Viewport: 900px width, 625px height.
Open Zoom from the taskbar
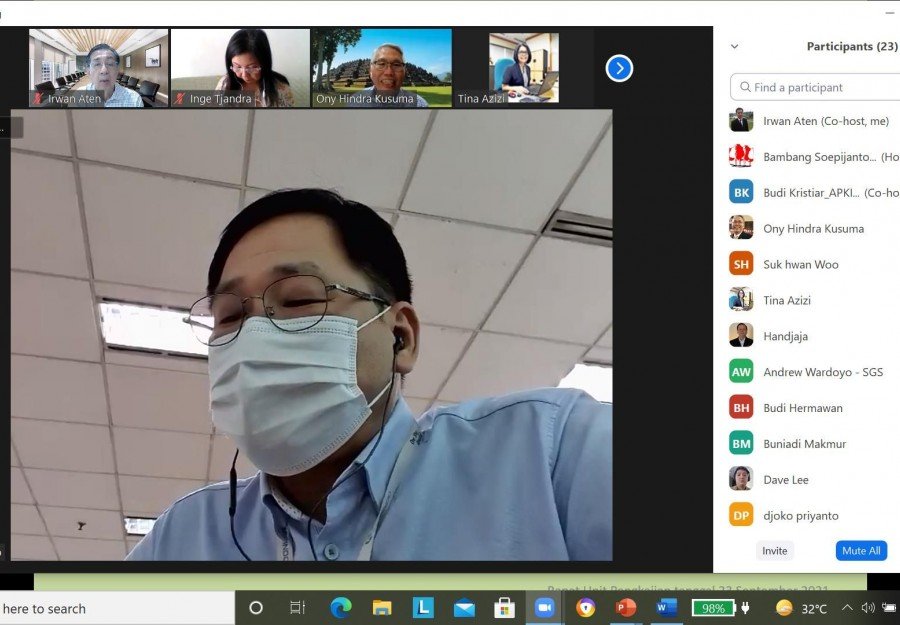coord(544,608)
